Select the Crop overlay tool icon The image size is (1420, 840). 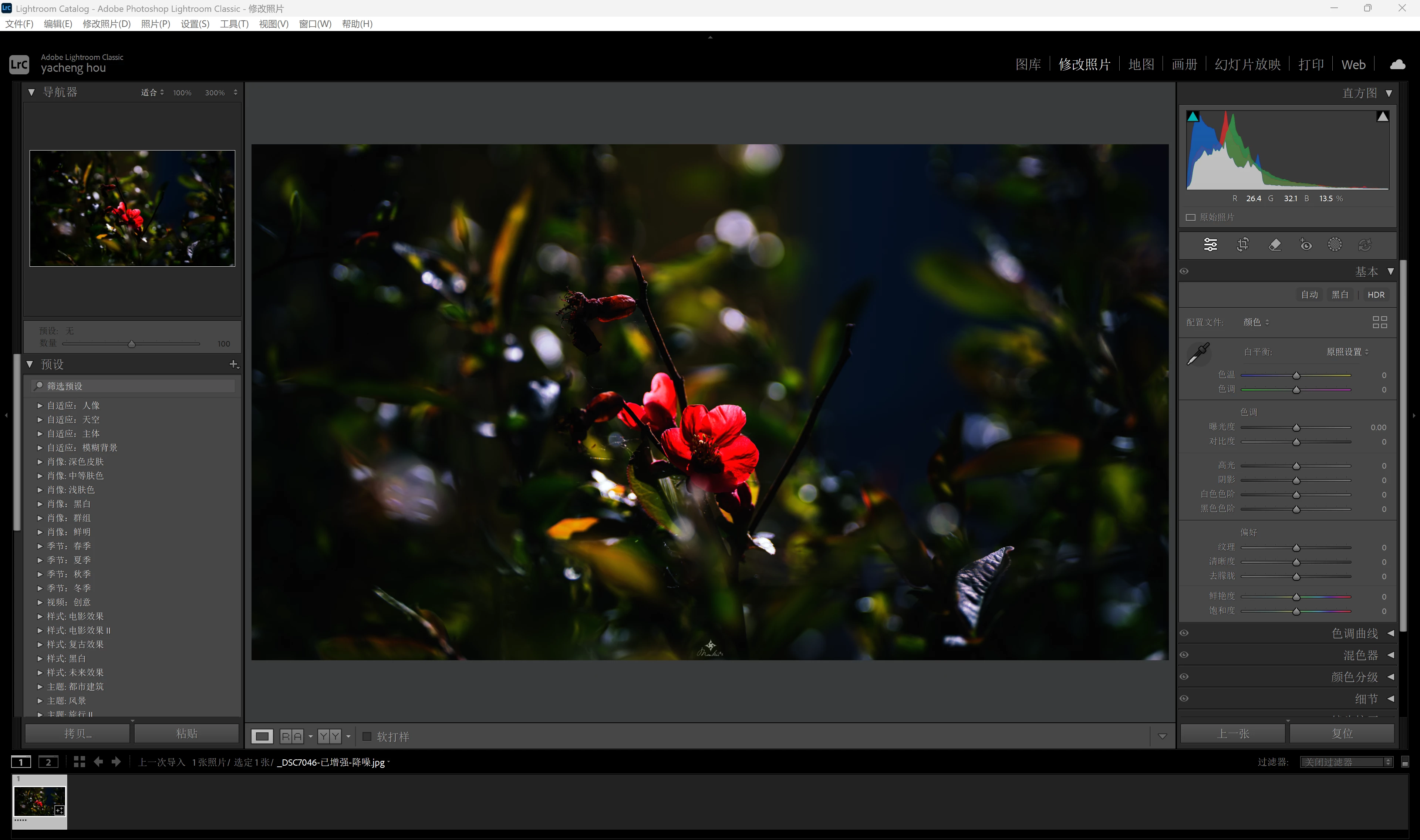coord(1243,244)
